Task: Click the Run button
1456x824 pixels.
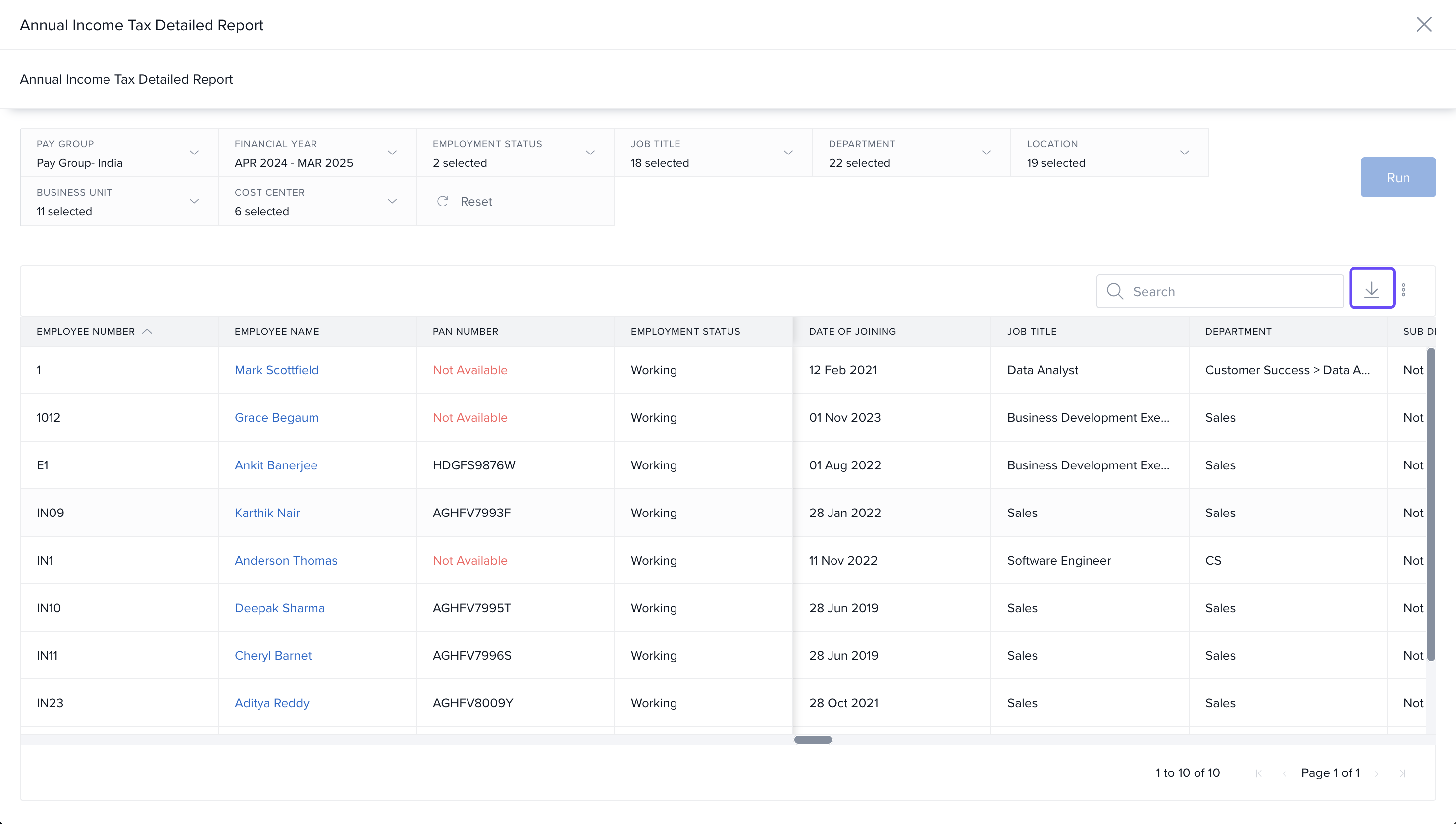Action: [x=1398, y=178]
